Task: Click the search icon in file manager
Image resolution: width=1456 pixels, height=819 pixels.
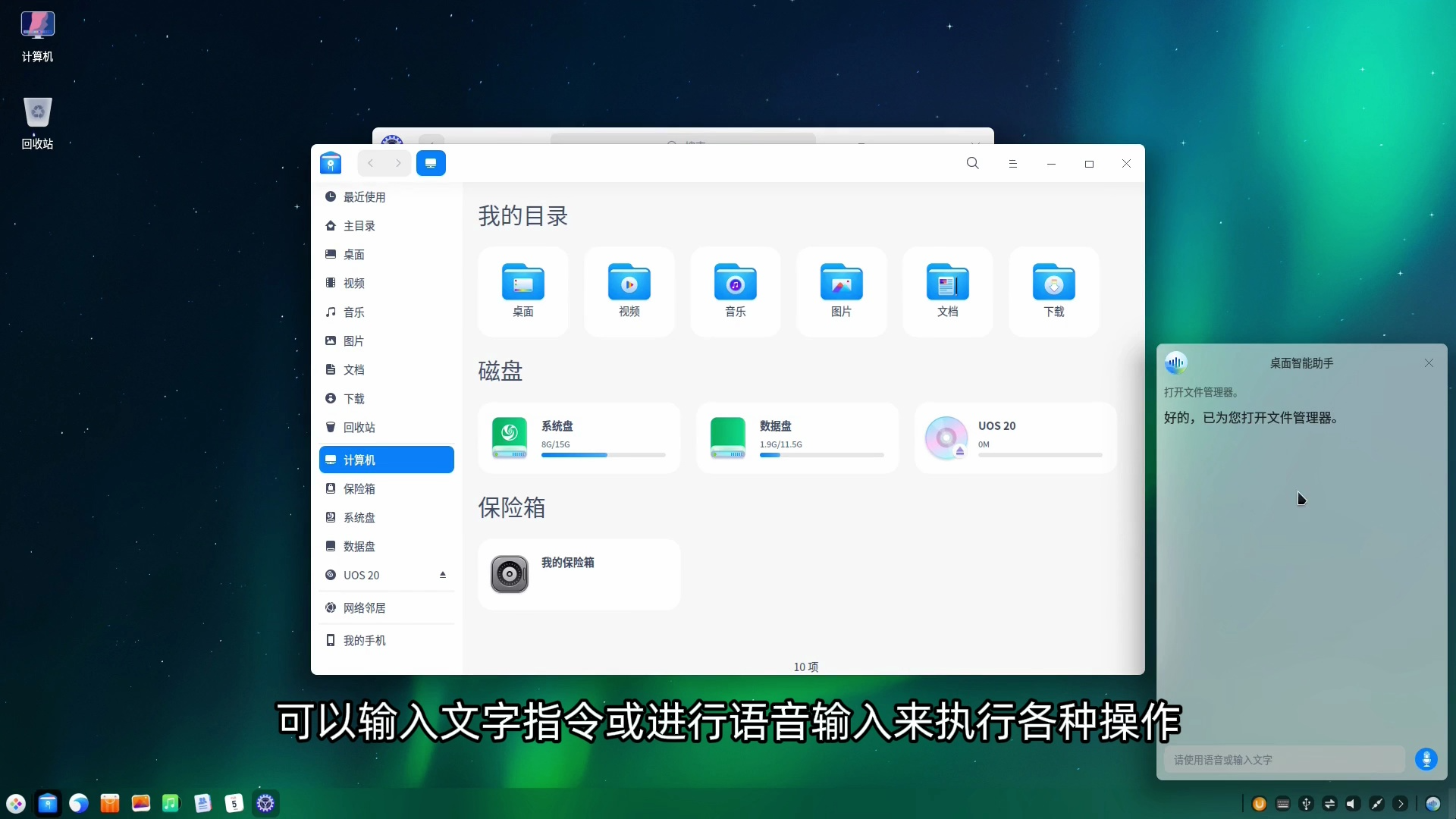Action: coord(973,163)
